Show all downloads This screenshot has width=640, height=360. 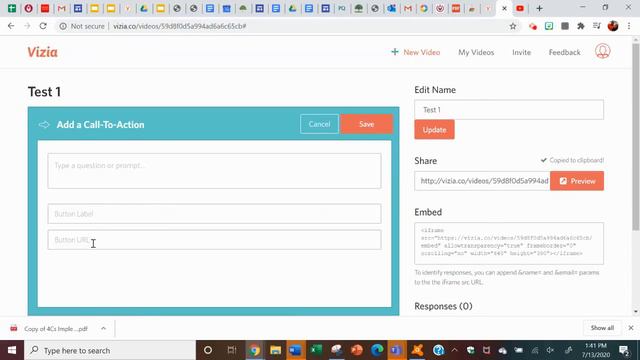click(602, 328)
